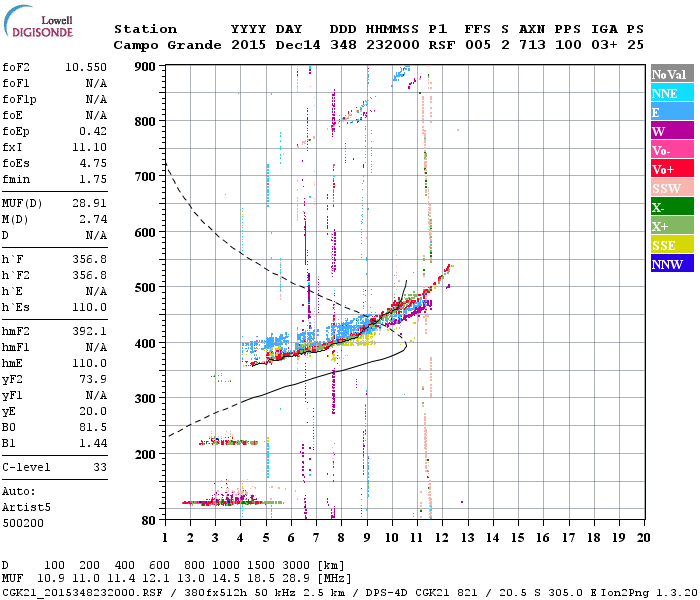Select the NNW dark blue legend swatch
700x600 pixels.
[x=672, y=264]
